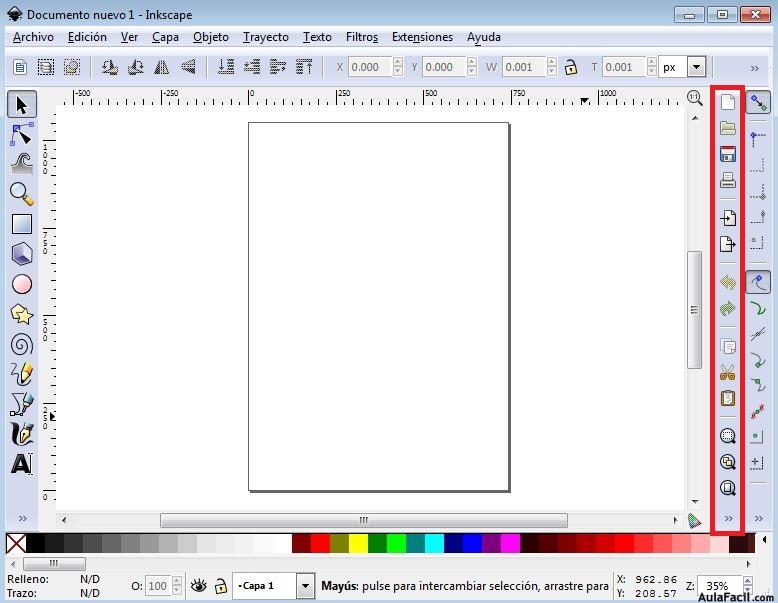Open the Capa menu
The image size is (778, 603).
pos(165,37)
